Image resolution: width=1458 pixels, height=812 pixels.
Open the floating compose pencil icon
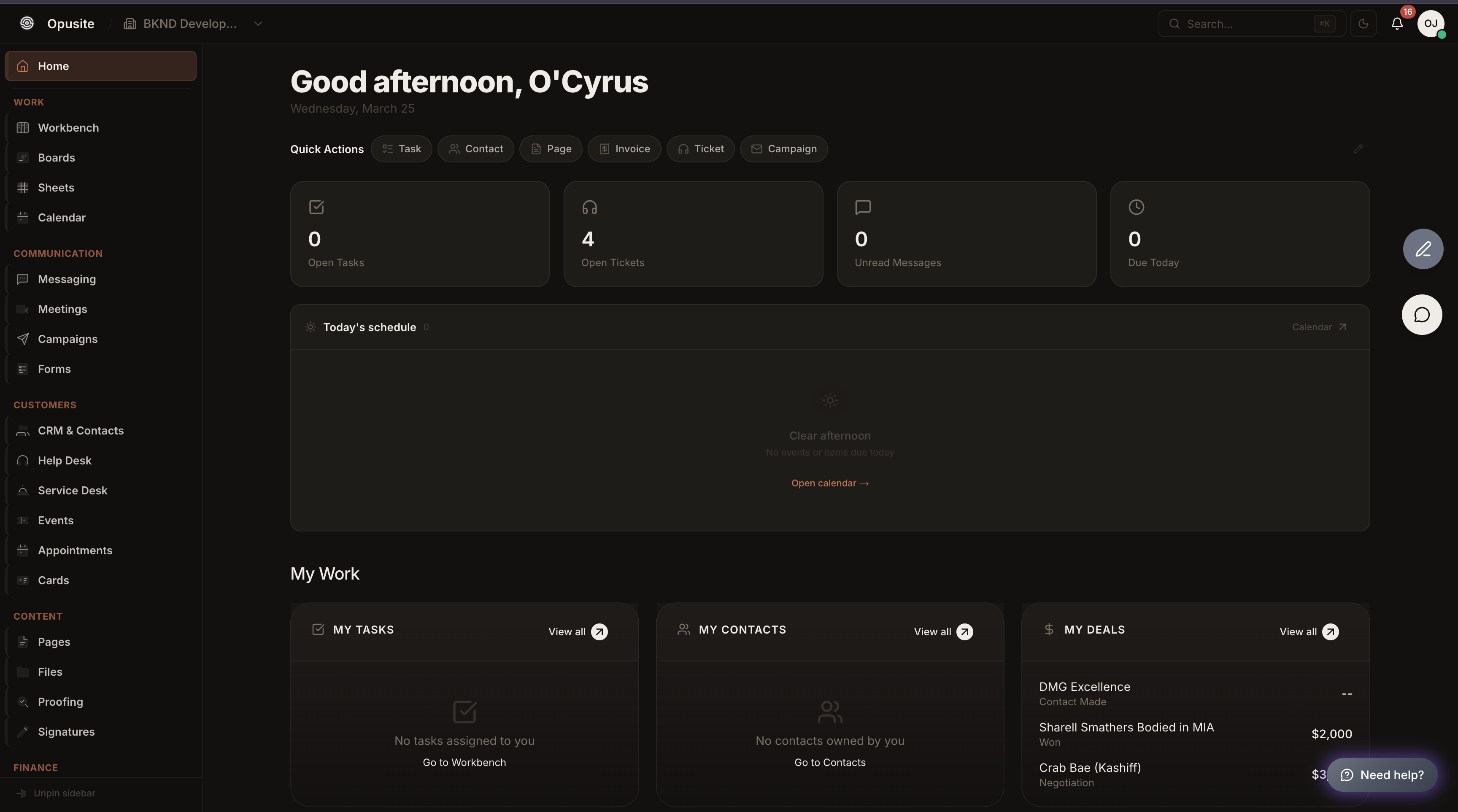click(x=1423, y=248)
